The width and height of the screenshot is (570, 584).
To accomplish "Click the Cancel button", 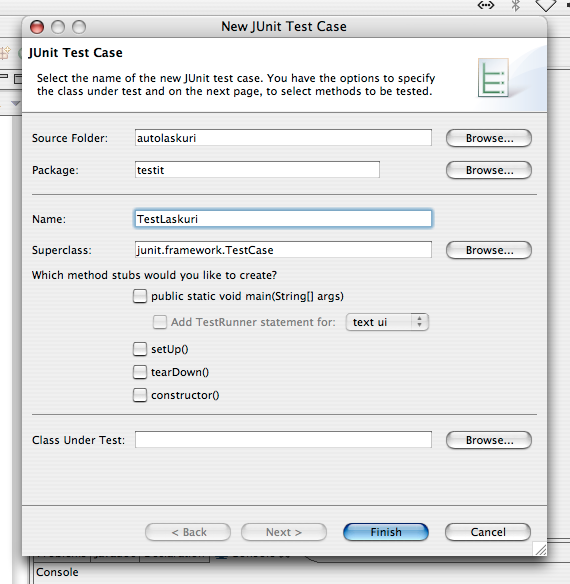I will (x=488, y=532).
